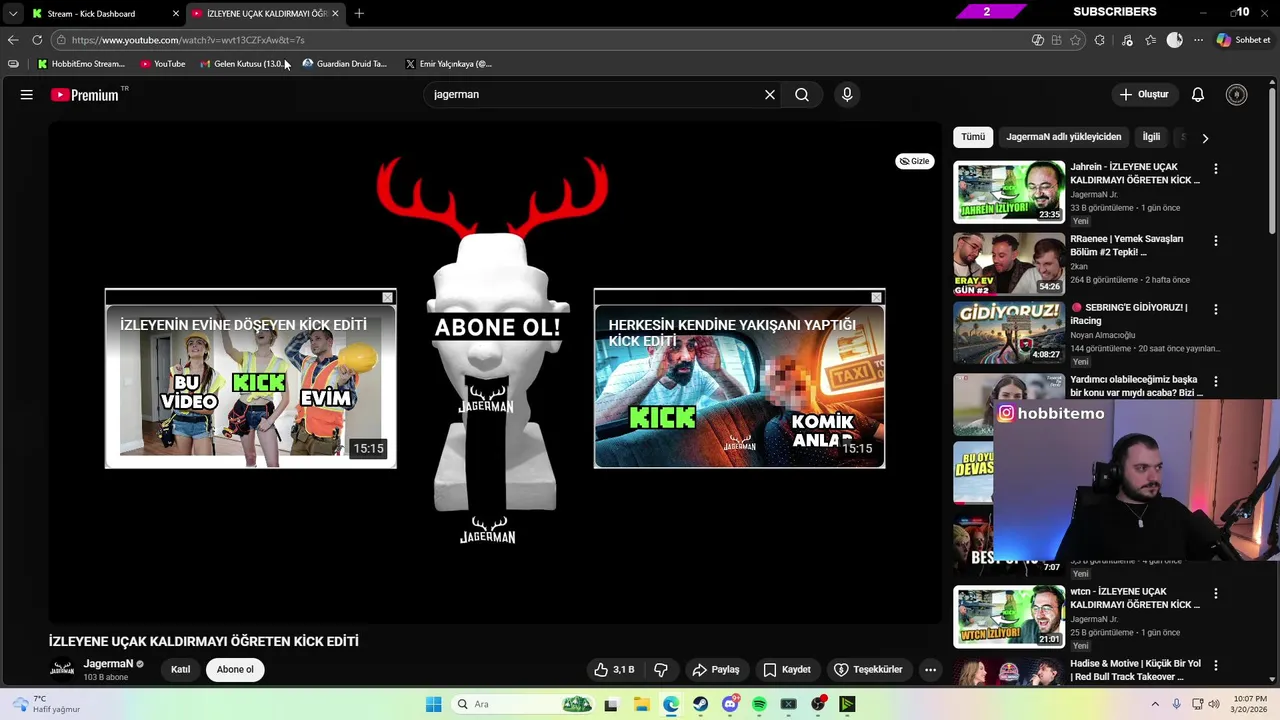Image resolution: width=1280 pixels, height=720 pixels.
Task: Open the more actions ellipsis under the video
Action: (930, 669)
